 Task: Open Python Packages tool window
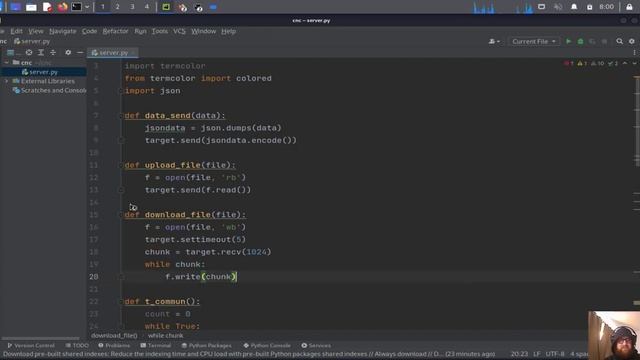pos(206,345)
